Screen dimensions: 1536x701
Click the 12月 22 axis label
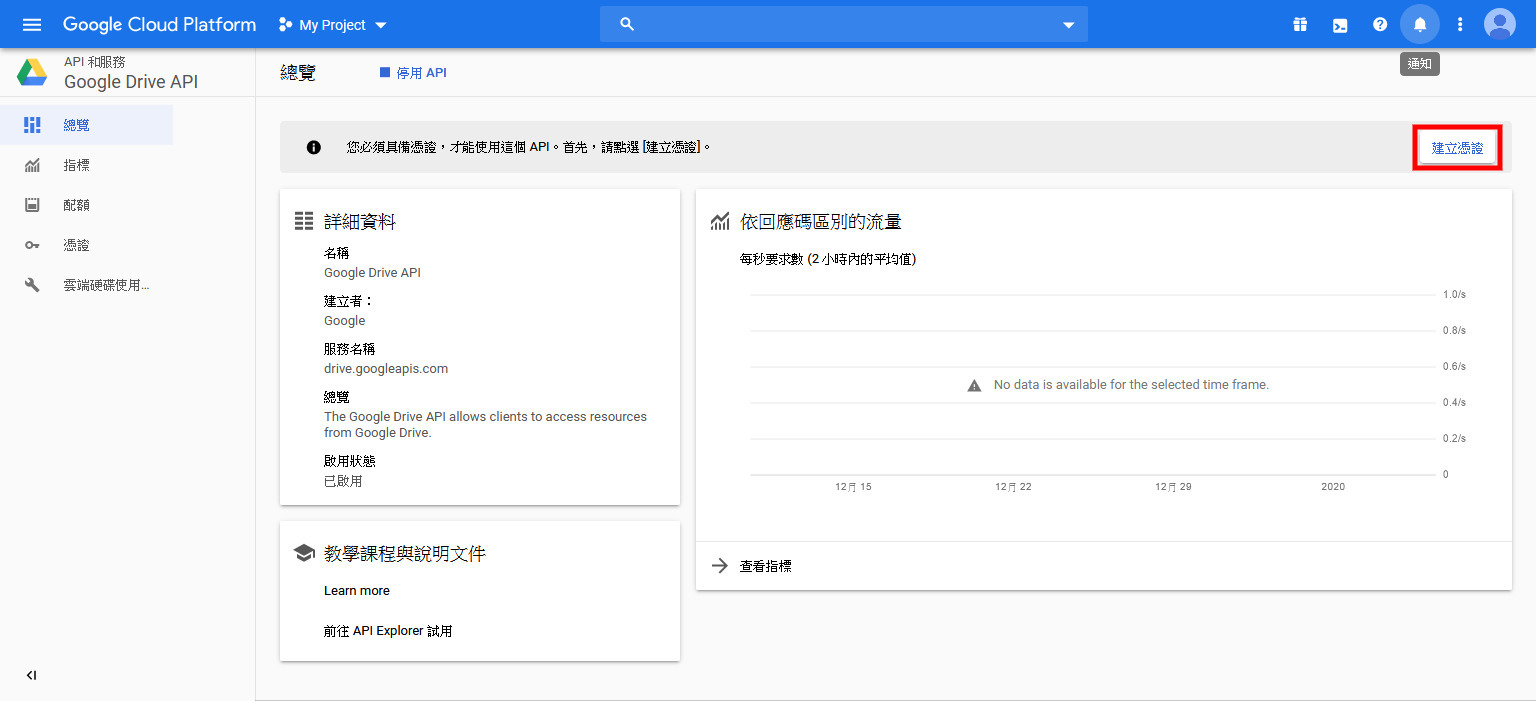pos(1013,487)
